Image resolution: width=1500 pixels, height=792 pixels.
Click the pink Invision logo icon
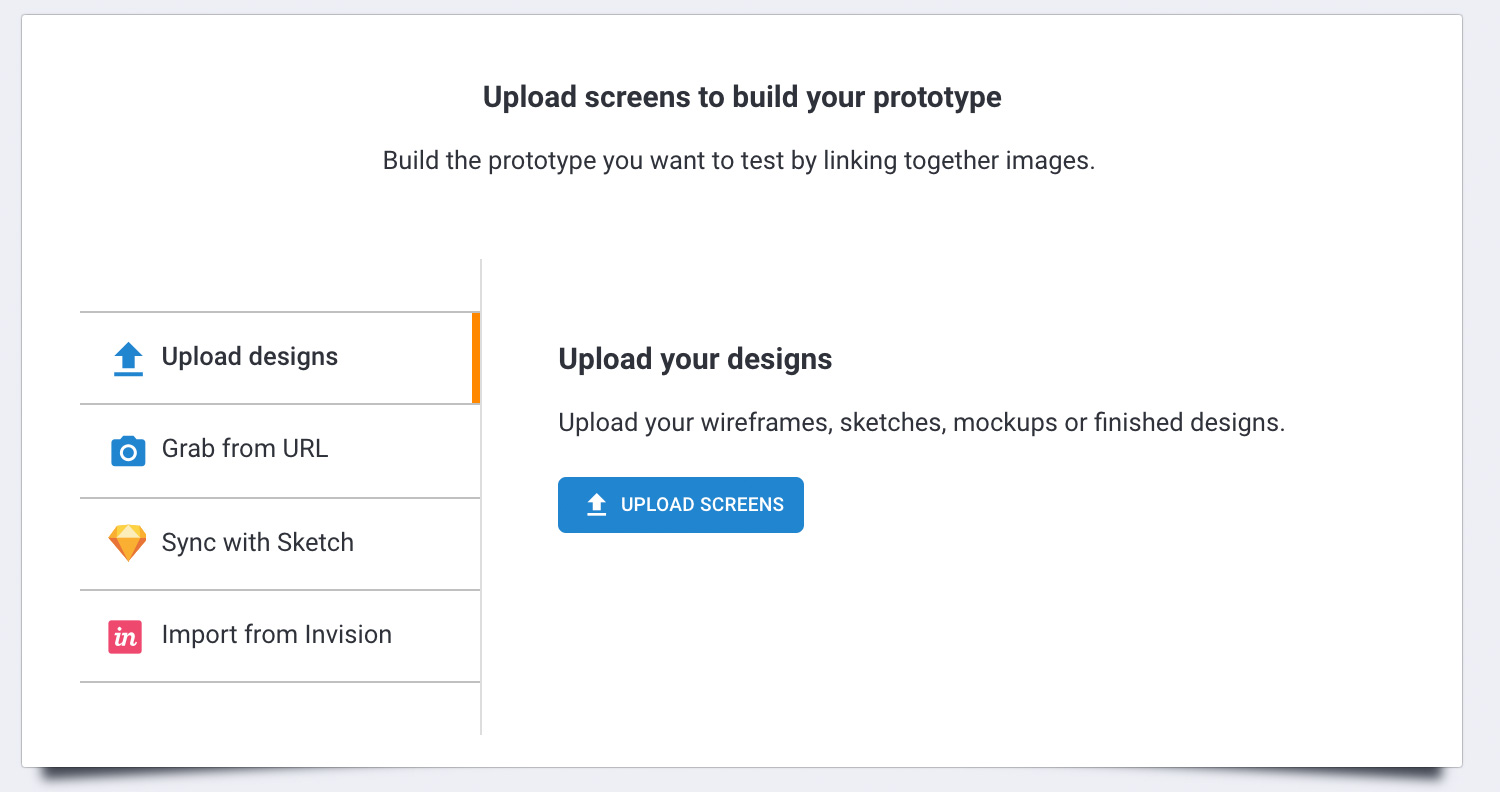(126, 637)
